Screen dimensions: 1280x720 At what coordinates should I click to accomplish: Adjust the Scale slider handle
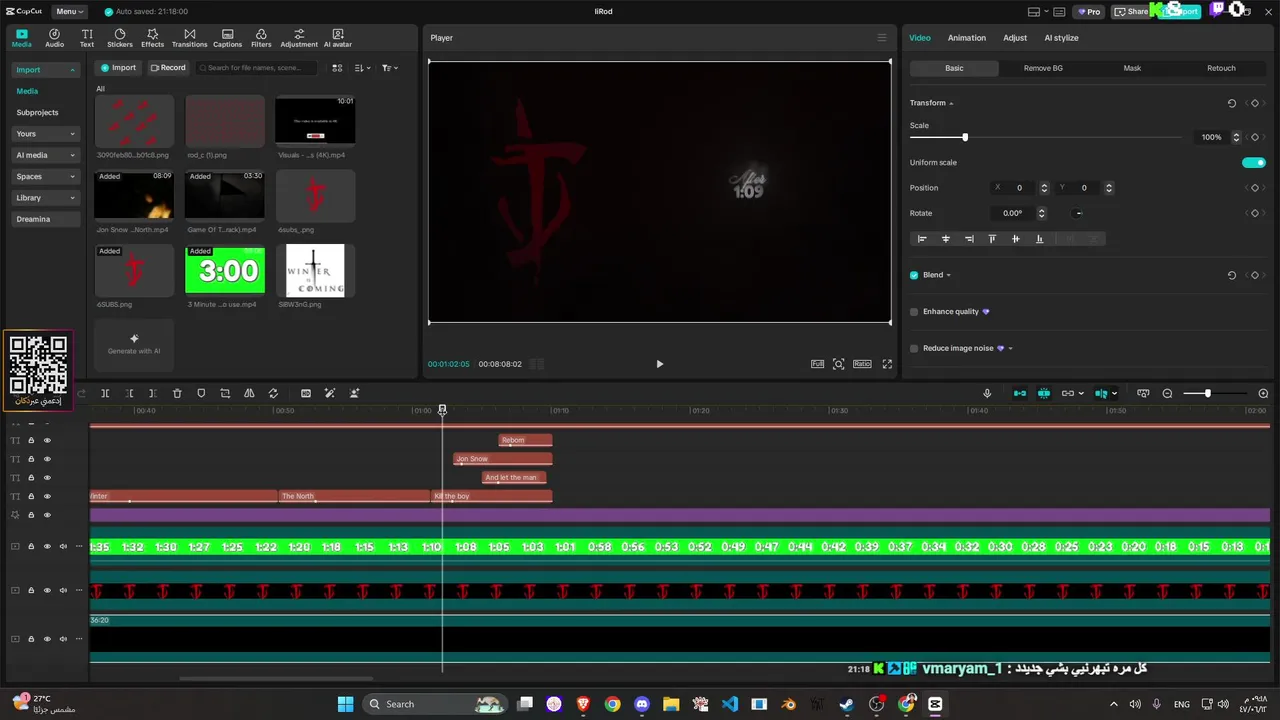point(965,137)
